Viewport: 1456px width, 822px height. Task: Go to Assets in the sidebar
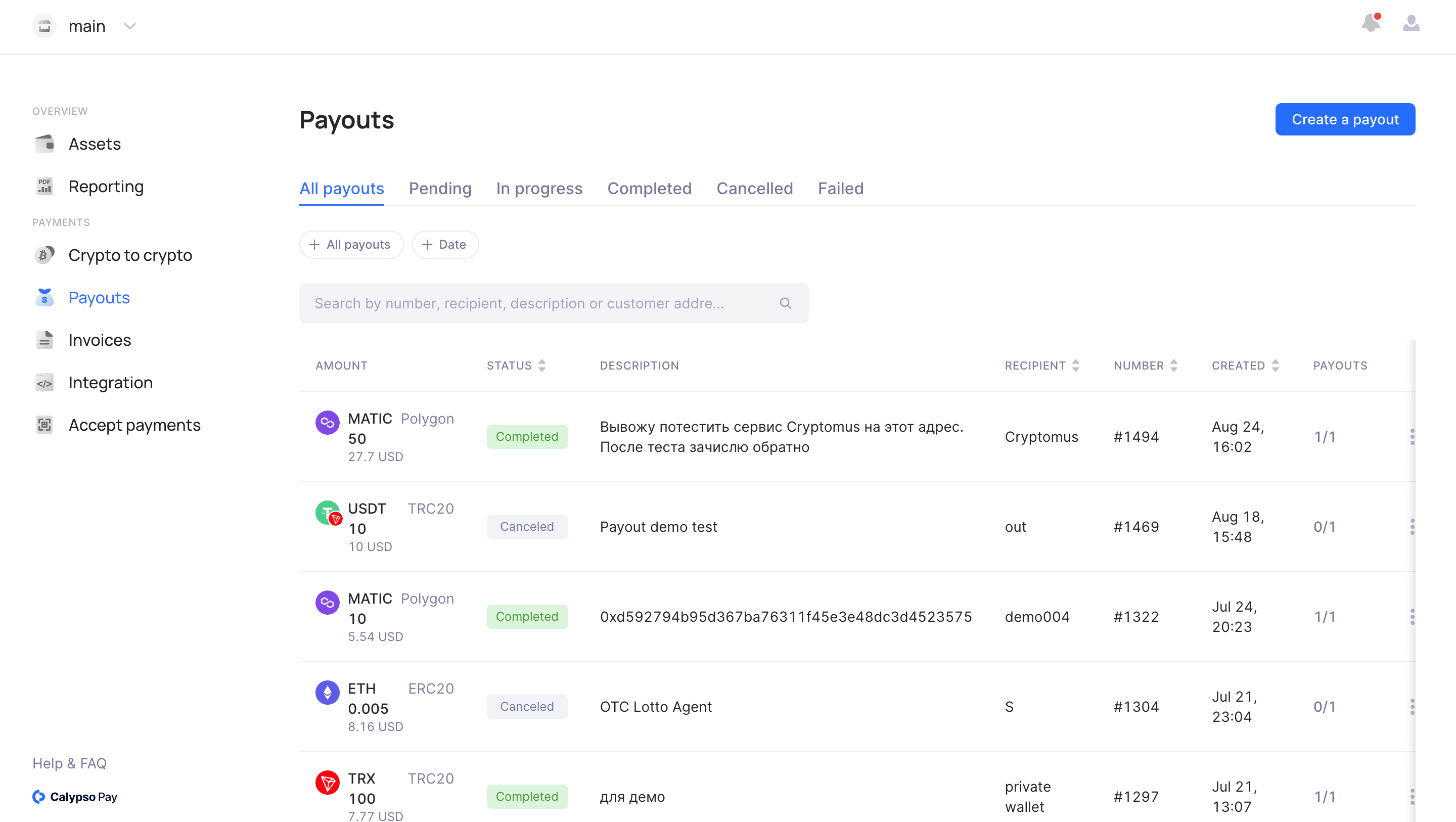95,144
